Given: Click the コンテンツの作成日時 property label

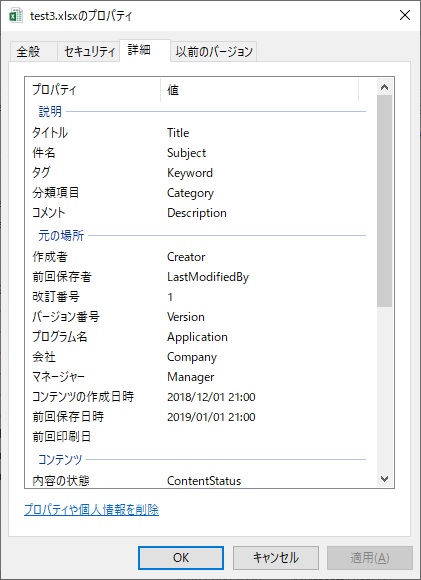Looking at the screenshot, I should [83, 397].
